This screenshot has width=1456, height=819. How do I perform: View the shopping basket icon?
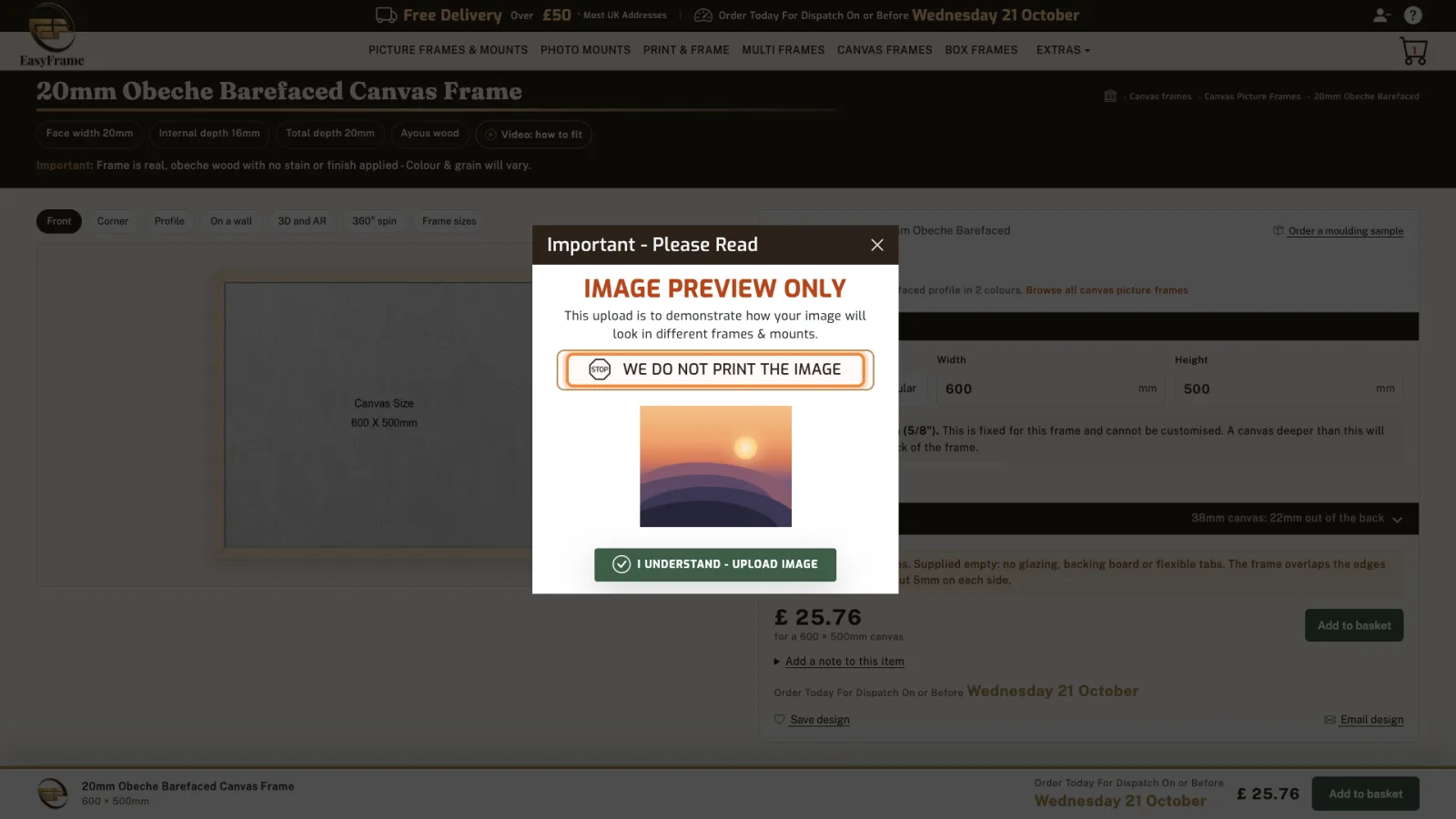pos(1413,51)
